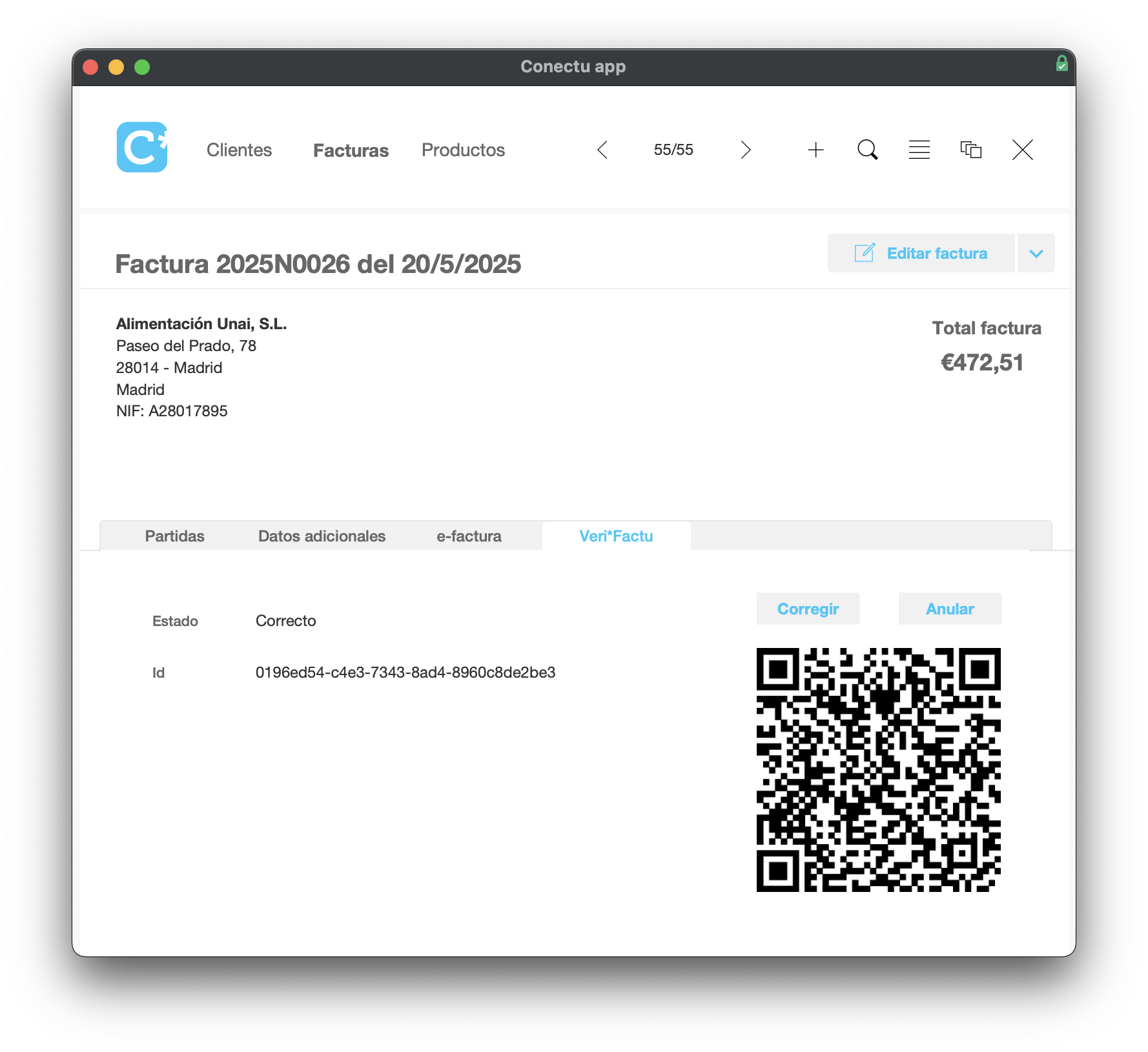The width and height of the screenshot is (1148, 1052).
Task: Click pencil icon on Editar factura
Action: (865, 252)
